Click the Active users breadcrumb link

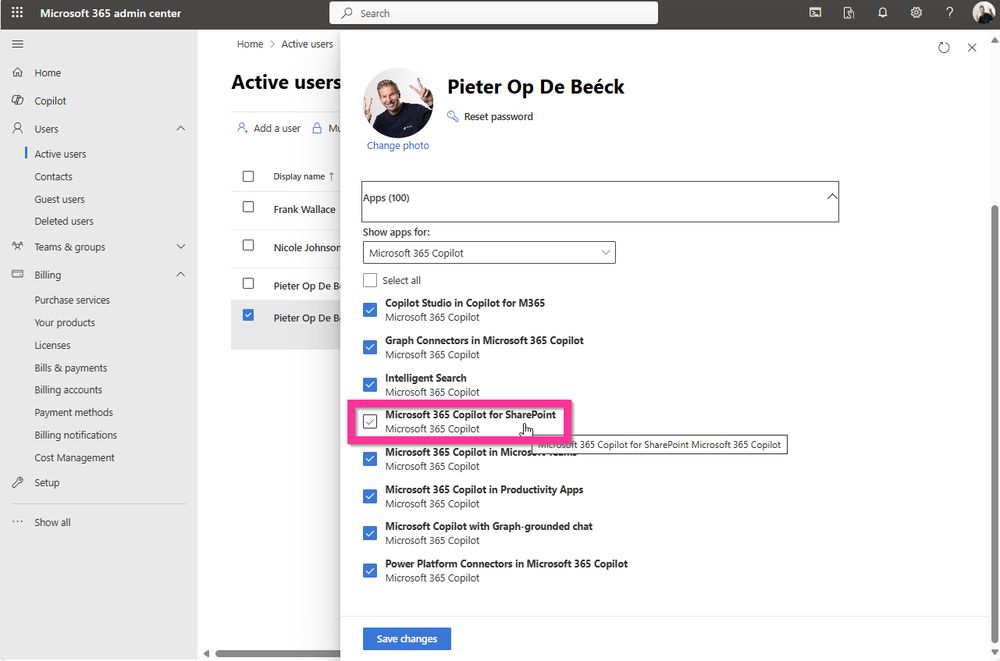pos(307,44)
